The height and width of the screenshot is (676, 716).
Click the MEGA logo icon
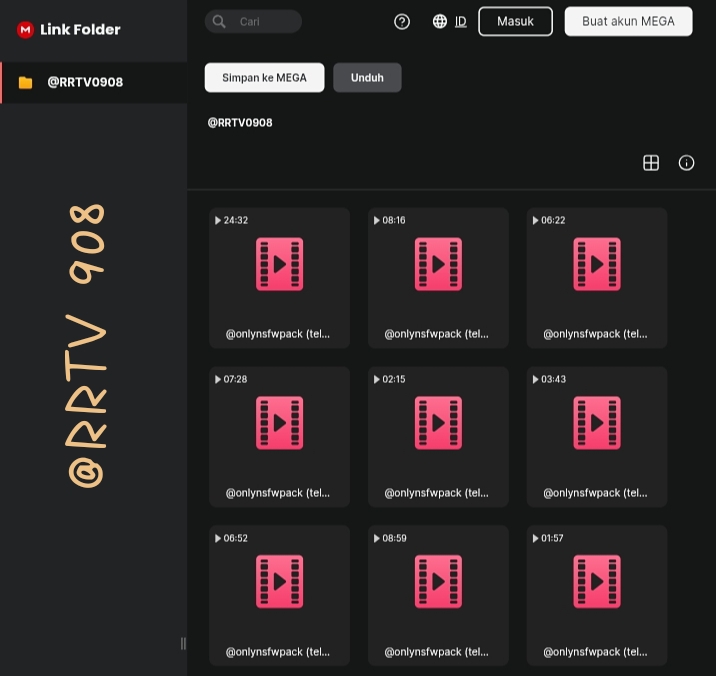point(25,30)
